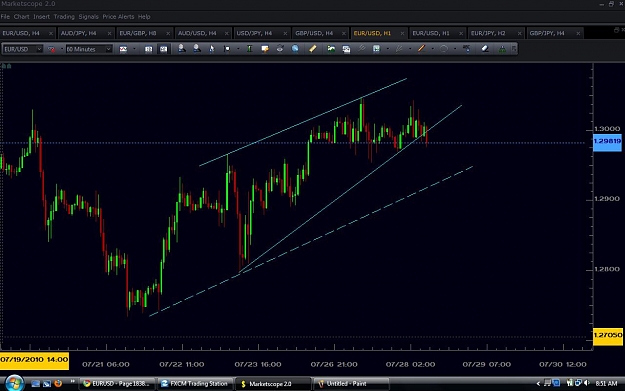625x391 pixels.
Task: Click the chart type icon
Action: pyautogui.click(x=123, y=49)
